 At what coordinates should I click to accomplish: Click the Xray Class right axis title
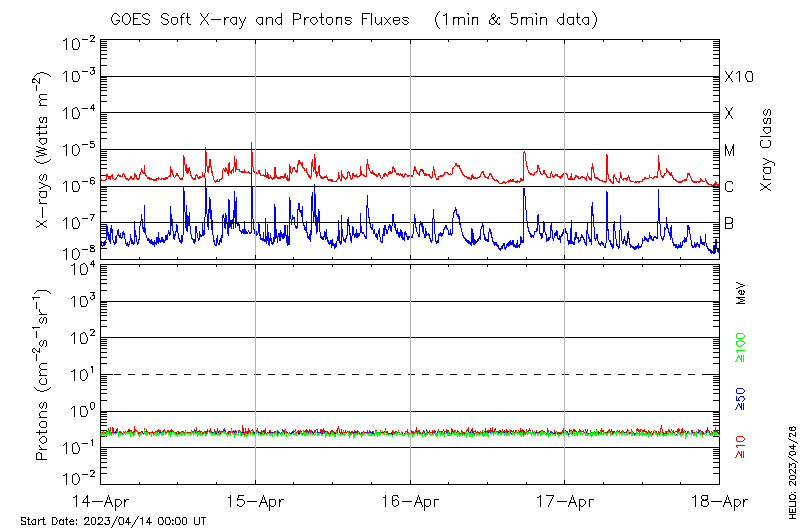[766, 150]
